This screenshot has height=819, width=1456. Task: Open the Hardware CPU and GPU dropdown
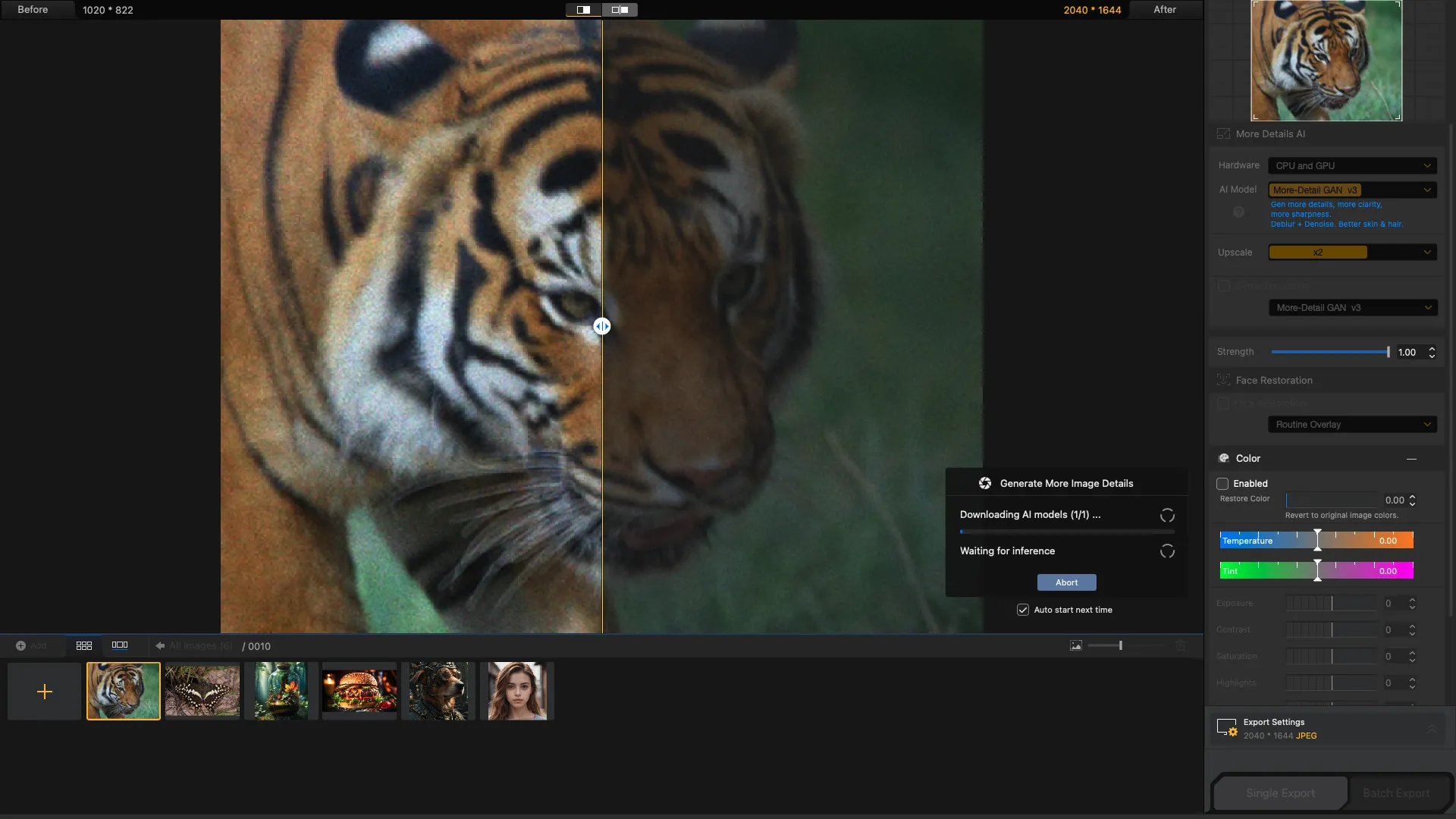pyautogui.click(x=1352, y=165)
